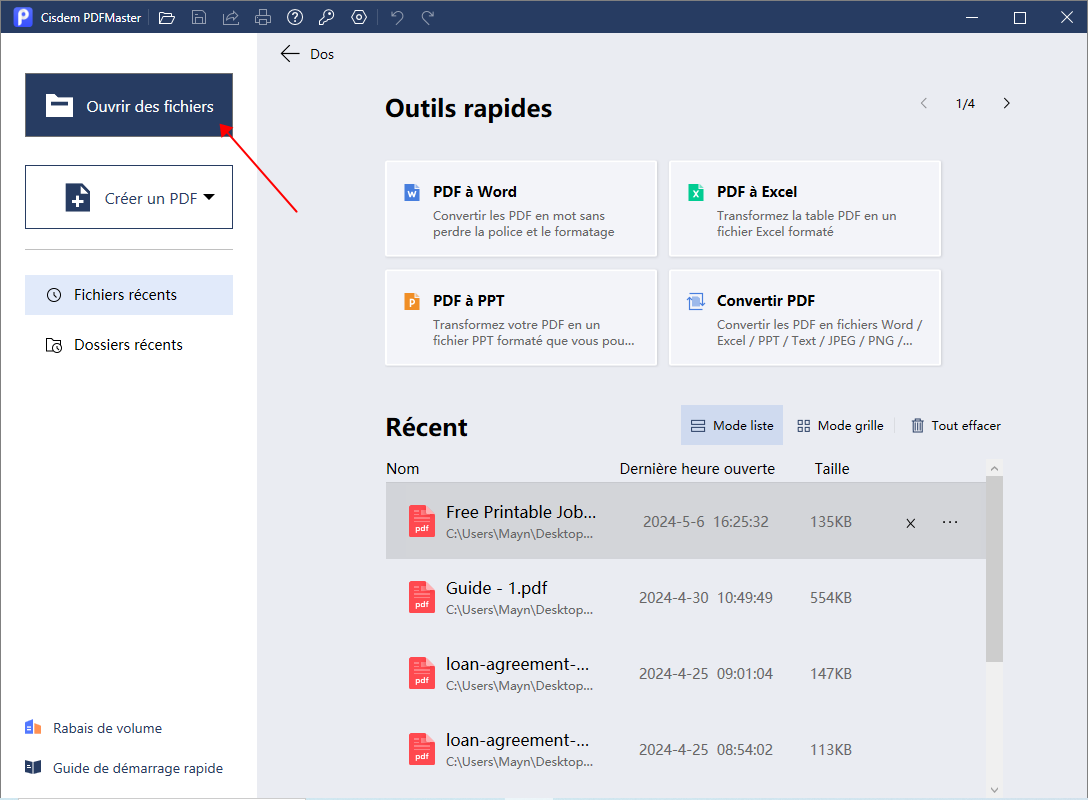Click the recent list scrollbar thumb
This screenshot has height=800, width=1088.
994,569
